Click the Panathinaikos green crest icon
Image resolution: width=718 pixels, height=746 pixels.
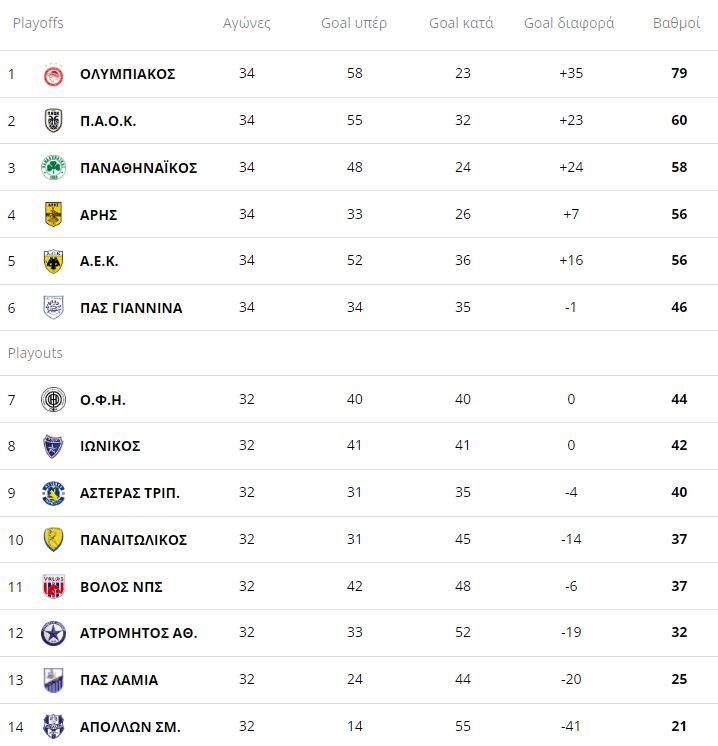pyautogui.click(x=54, y=167)
